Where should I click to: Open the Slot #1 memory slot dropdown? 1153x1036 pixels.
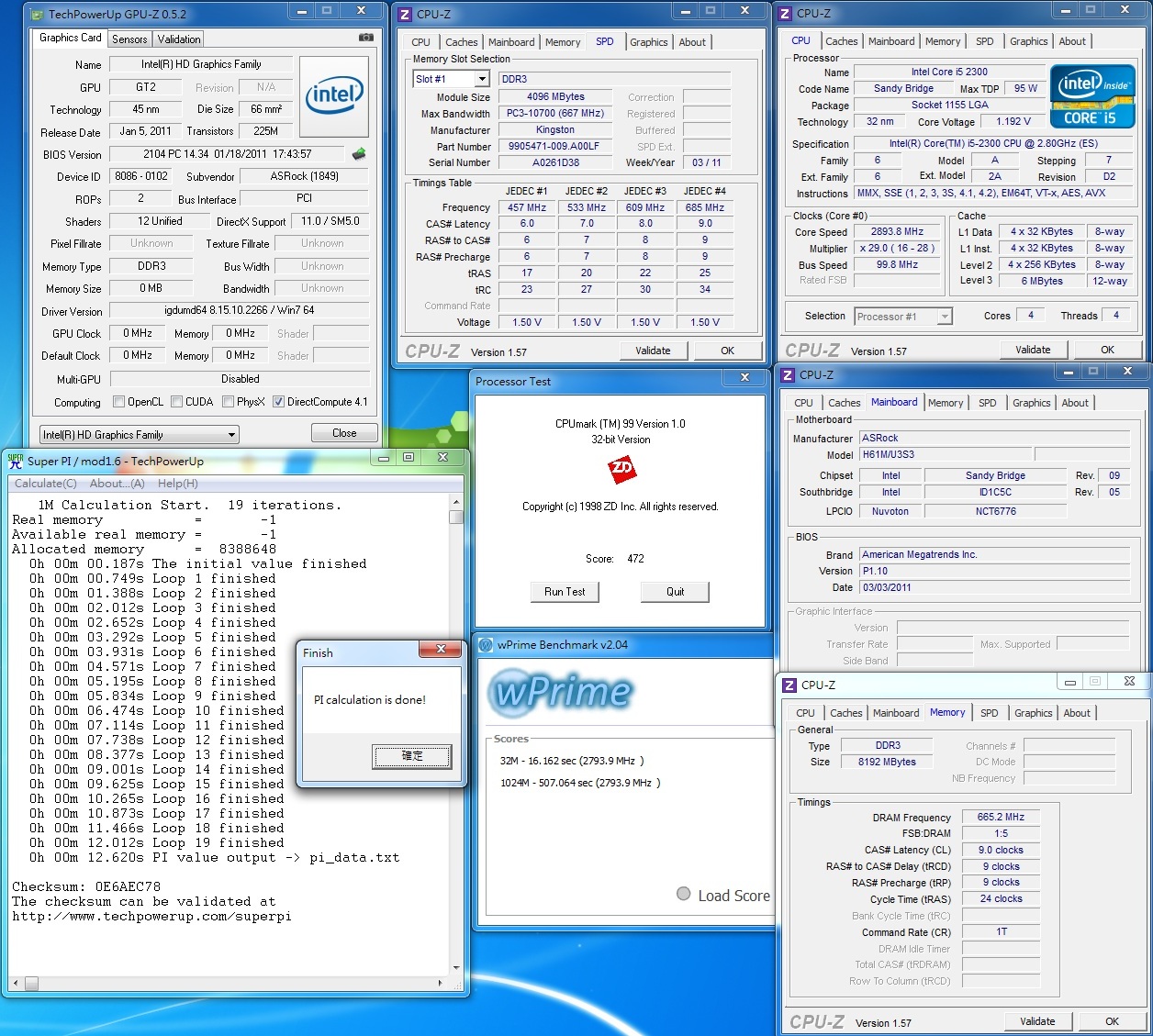(x=482, y=79)
